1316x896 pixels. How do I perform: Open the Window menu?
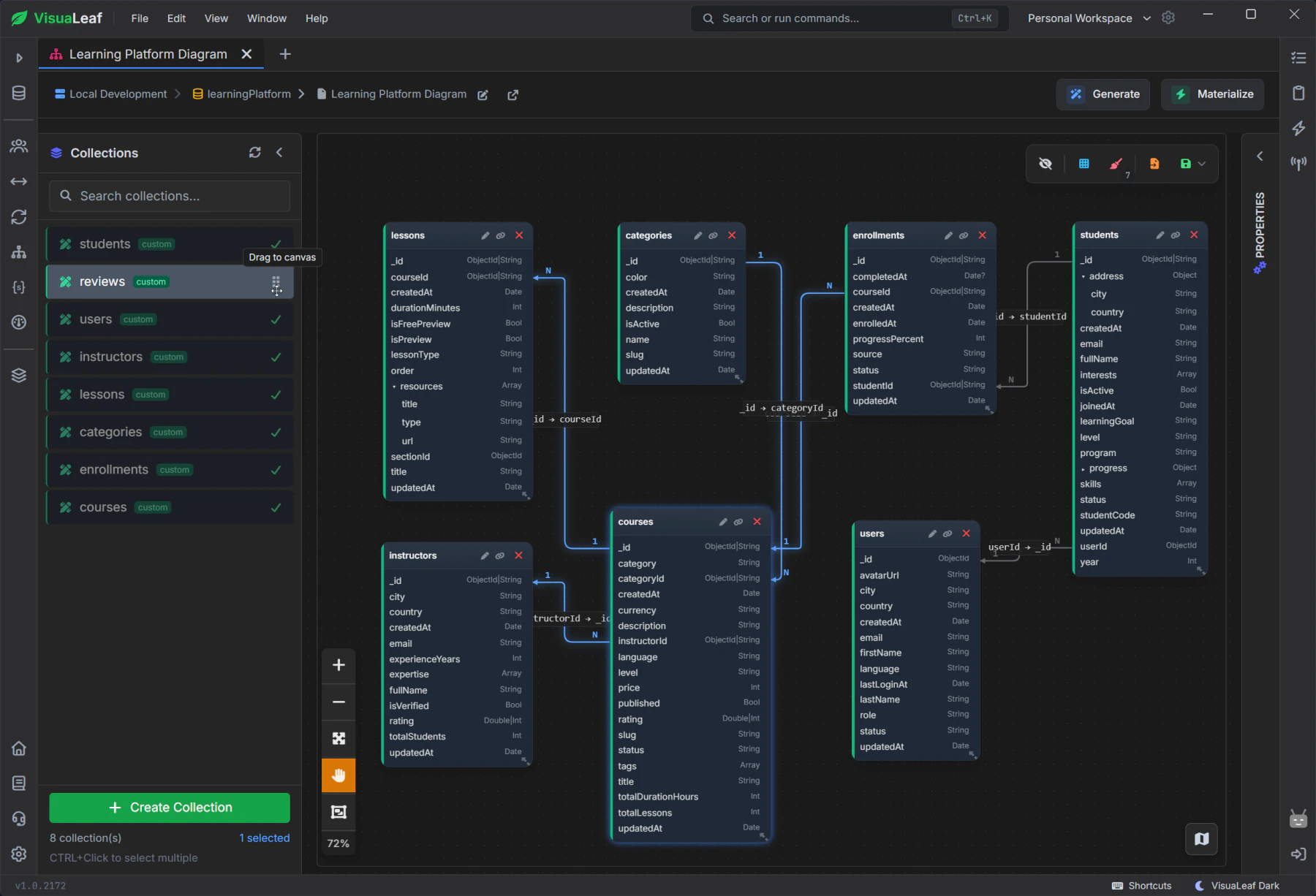[267, 18]
